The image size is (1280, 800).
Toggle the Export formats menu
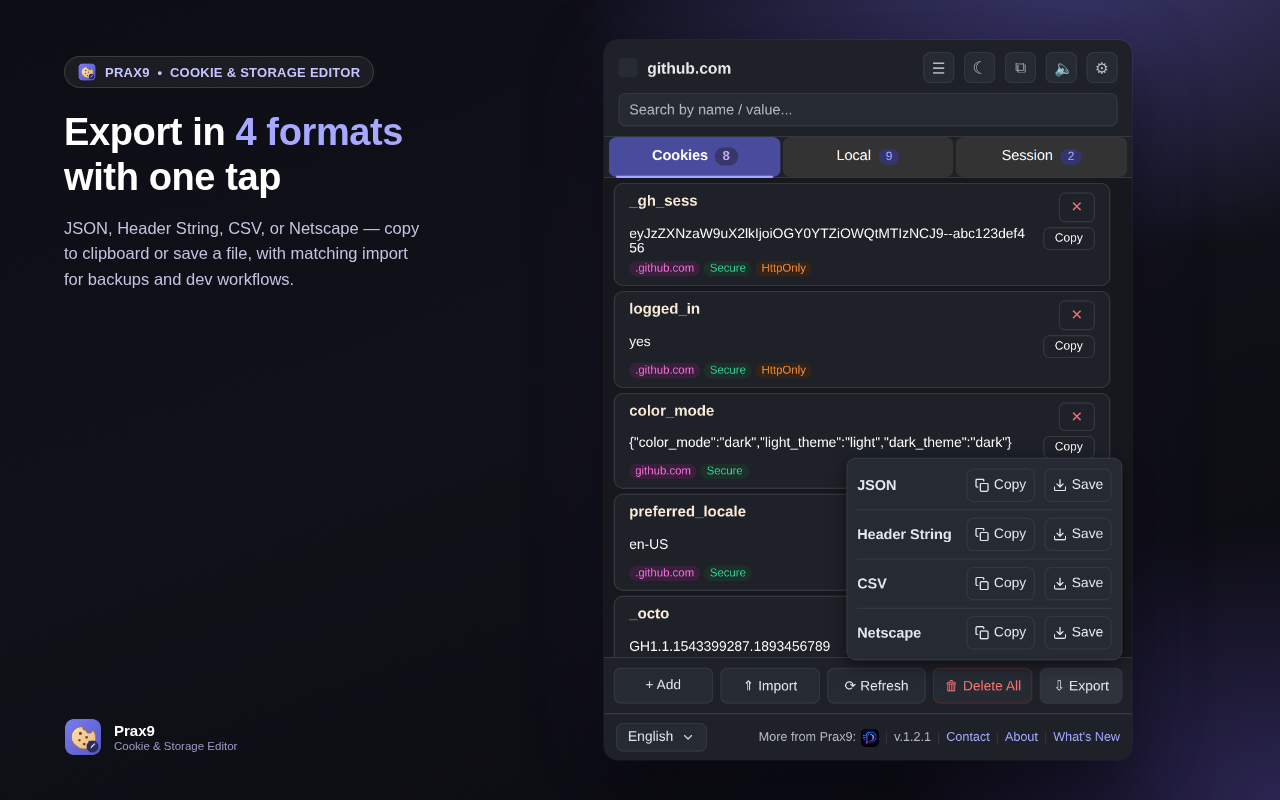(1081, 685)
